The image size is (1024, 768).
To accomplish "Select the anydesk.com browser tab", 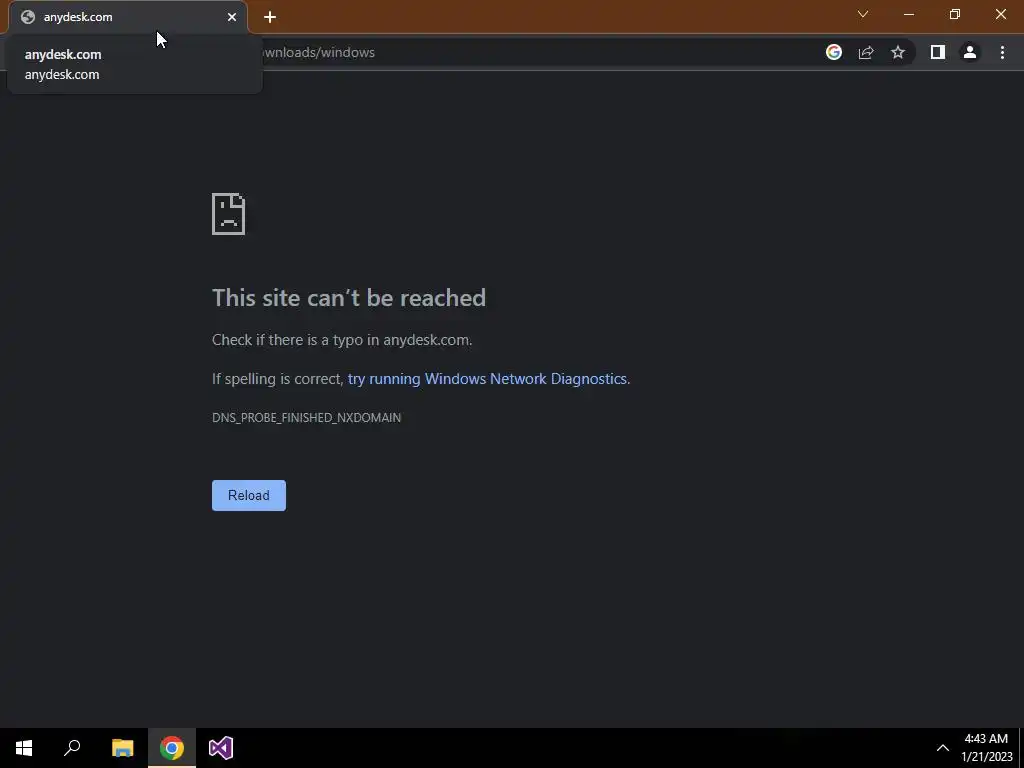I will 128,17.
